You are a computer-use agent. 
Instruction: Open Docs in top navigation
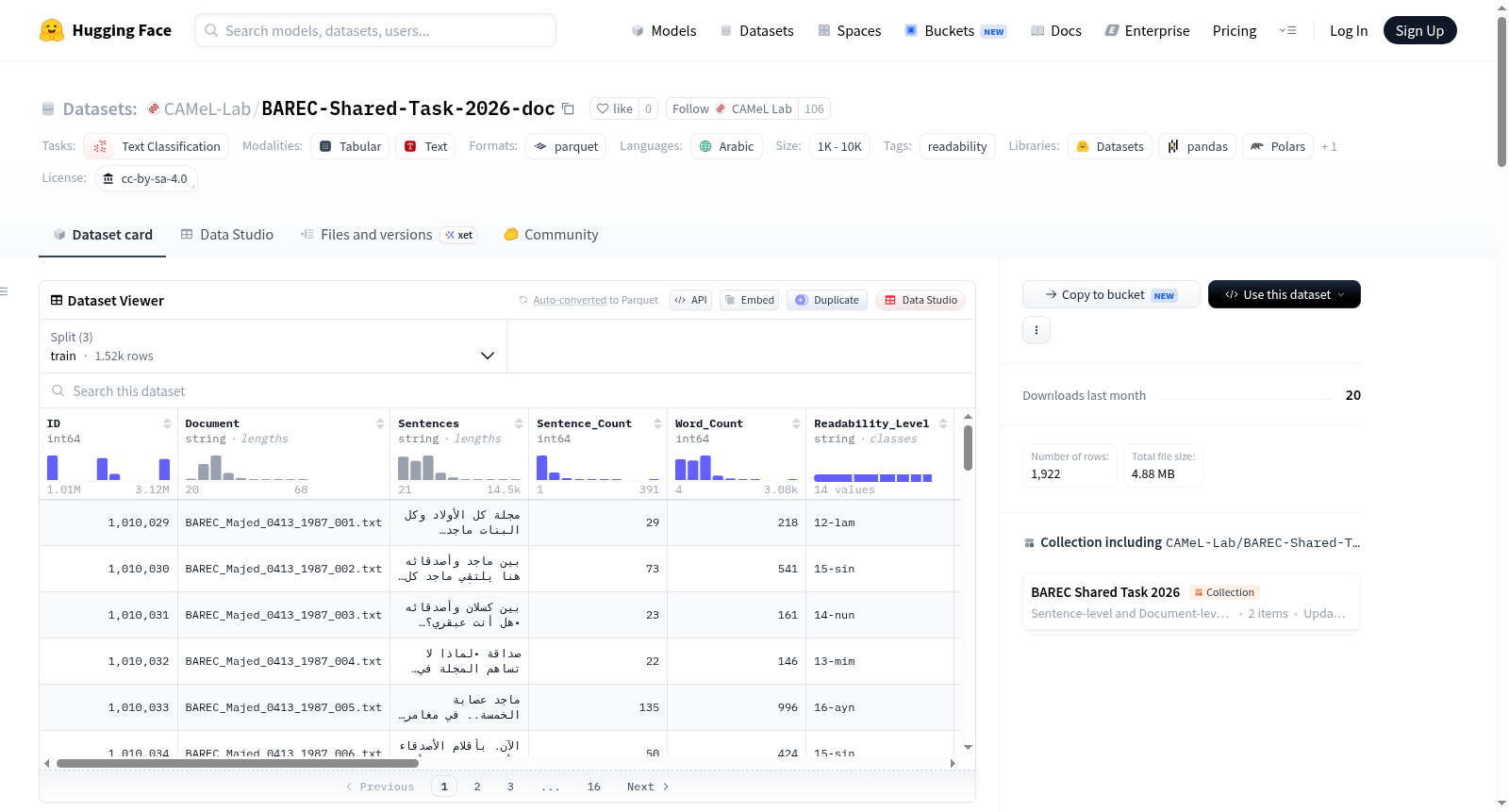pos(1055,30)
